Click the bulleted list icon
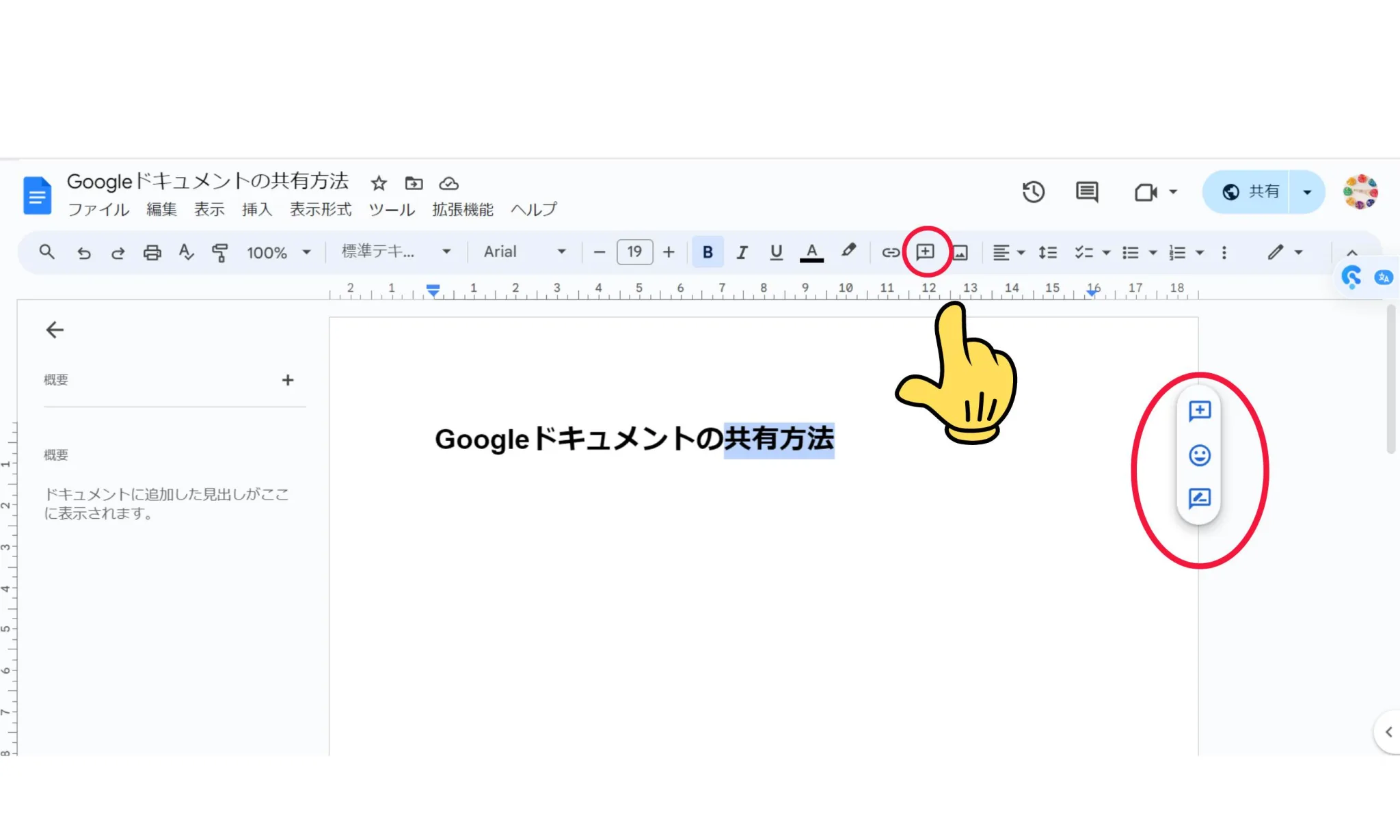This screenshot has width=1400, height=840. [1131, 253]
